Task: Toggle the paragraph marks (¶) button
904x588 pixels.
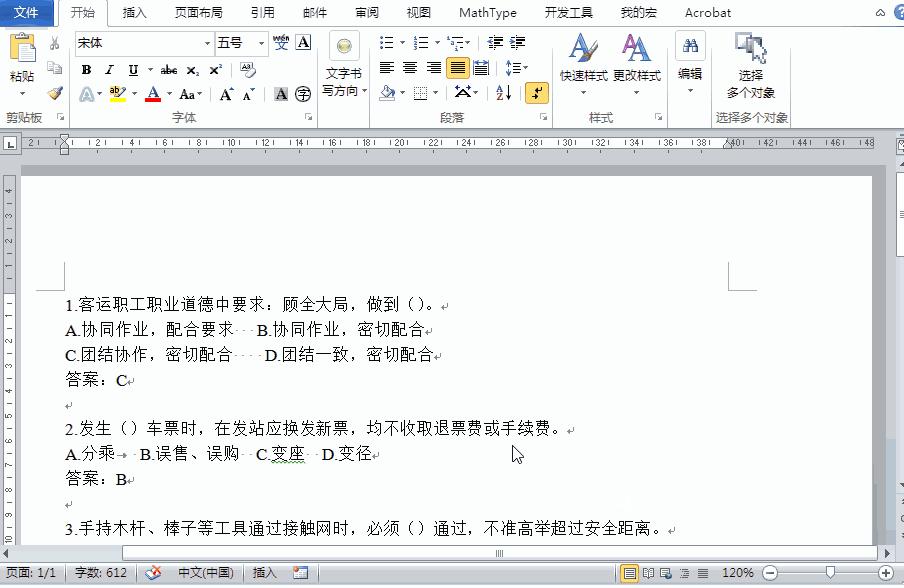Action: tap(537, 91)
